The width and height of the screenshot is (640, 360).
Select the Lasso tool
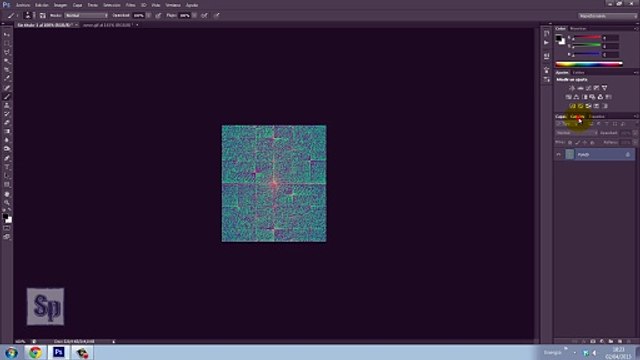pyautogui.click(x=7, y=53)
